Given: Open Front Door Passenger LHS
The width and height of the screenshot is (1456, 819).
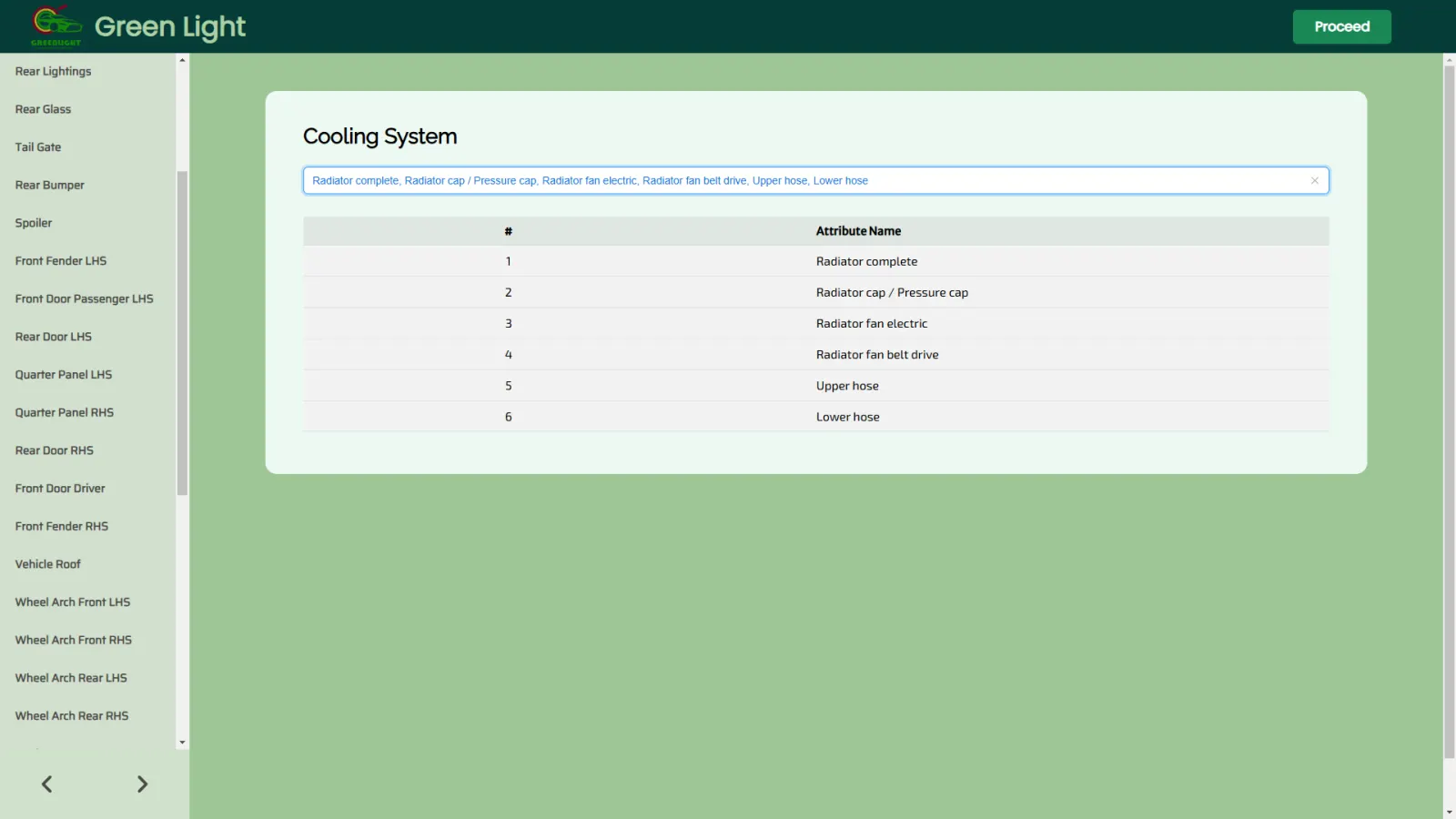Looking at the screenshot, I should (84, 298).
